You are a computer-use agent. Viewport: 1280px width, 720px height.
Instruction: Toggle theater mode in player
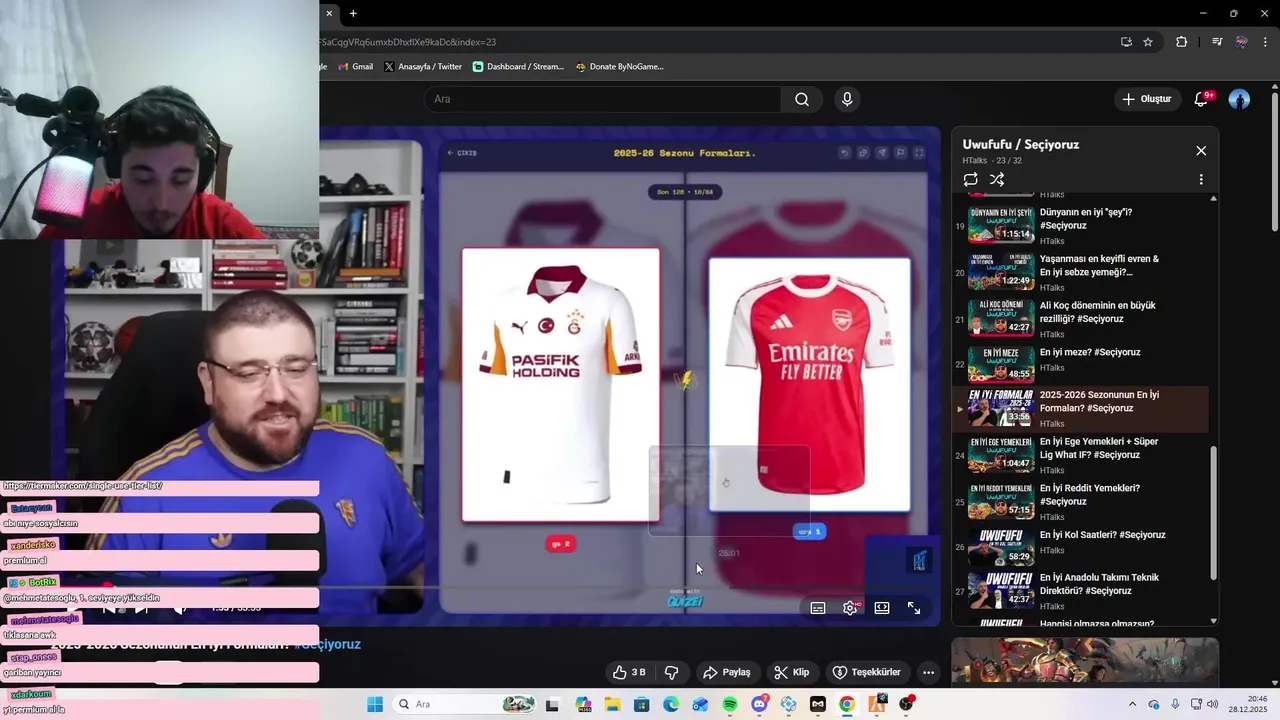coord(882,608)
